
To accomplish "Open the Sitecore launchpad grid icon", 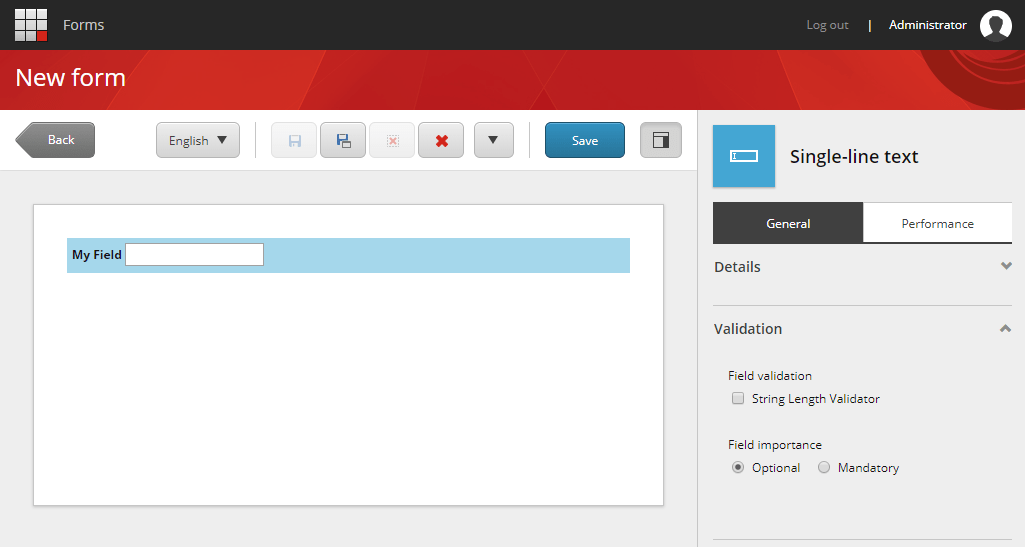I will (x=31, y=25).
